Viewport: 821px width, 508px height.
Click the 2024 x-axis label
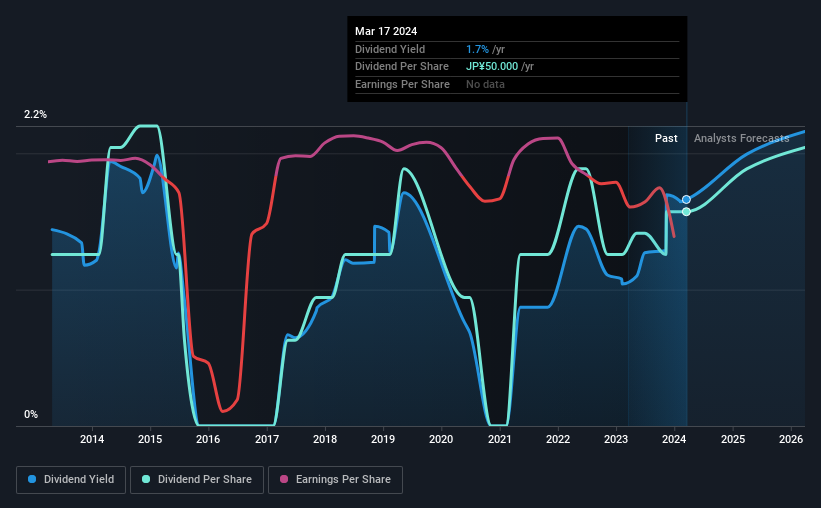674,439
